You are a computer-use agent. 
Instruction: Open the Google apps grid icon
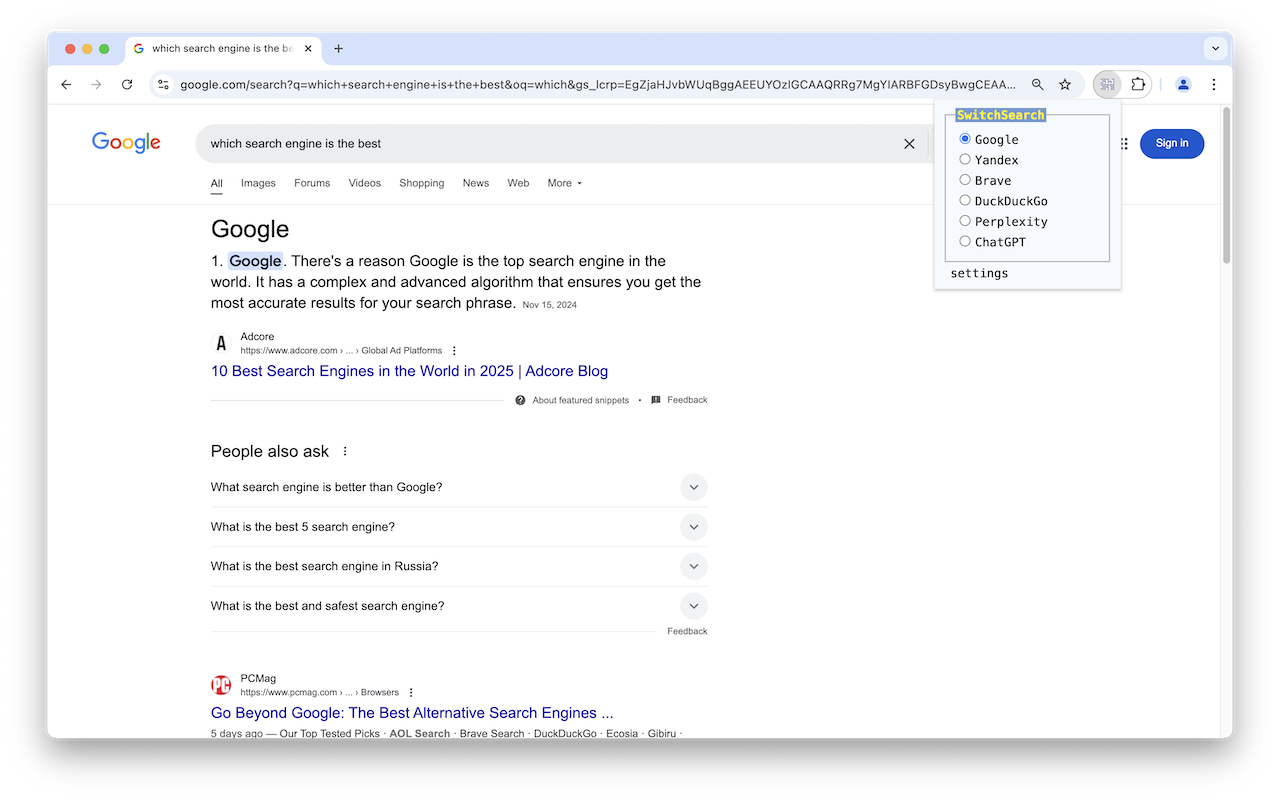click(x=1123, y=143)
